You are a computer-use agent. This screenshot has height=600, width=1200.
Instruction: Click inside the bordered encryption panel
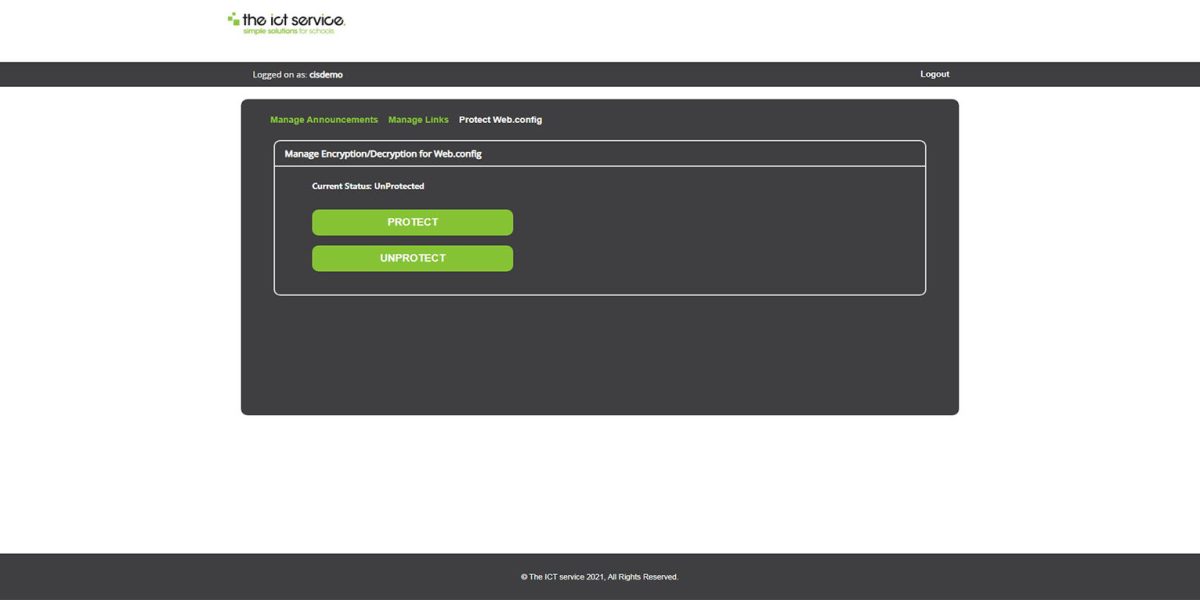pyautogui.click(x=700, y=230)
